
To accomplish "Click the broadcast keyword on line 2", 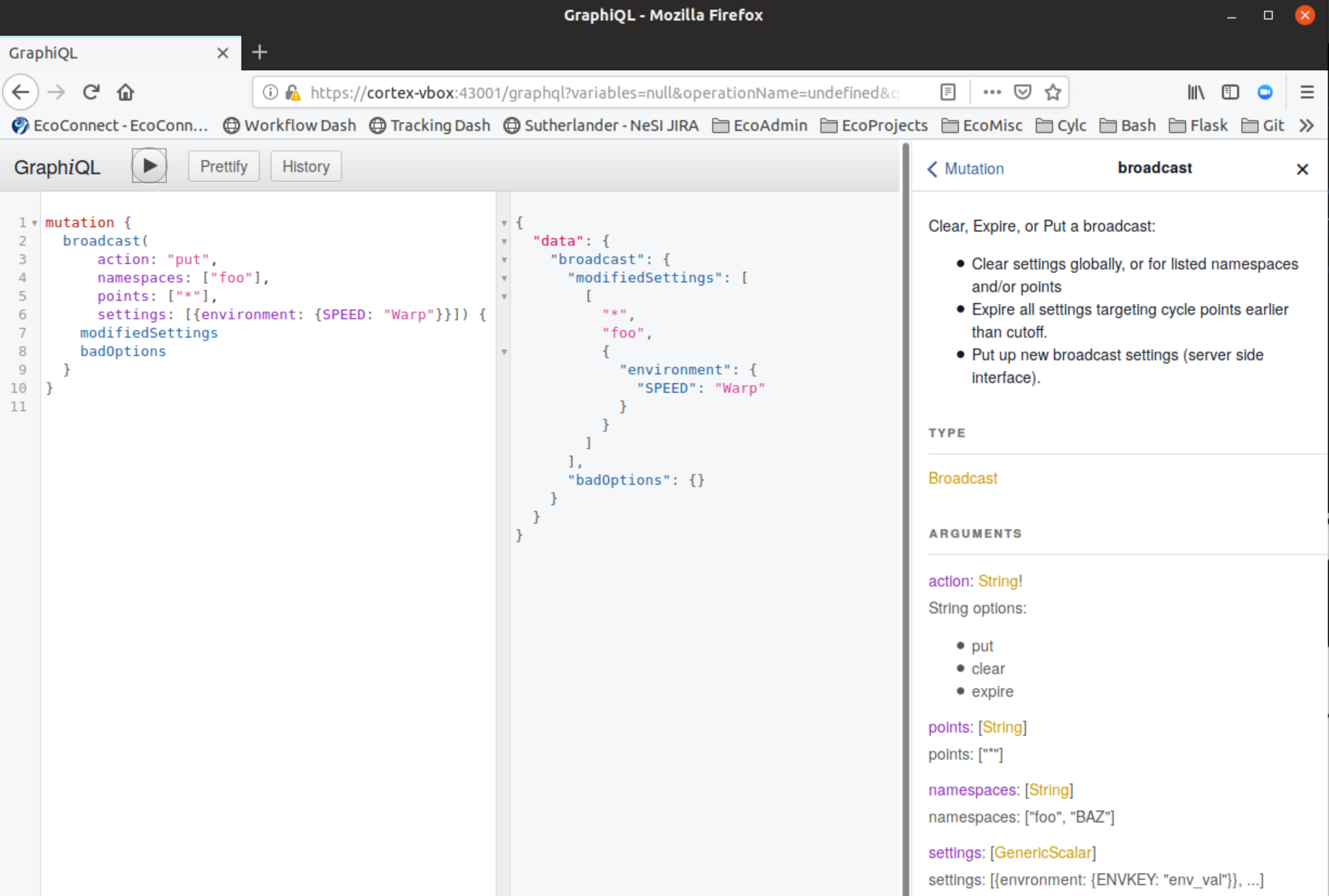I will click(x=102, y=241).
